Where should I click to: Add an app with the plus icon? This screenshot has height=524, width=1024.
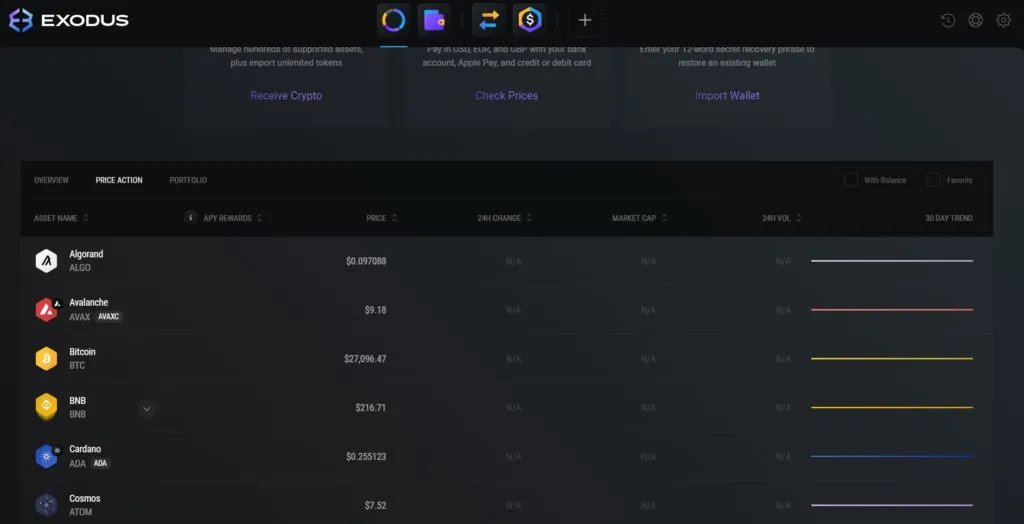point(585,20)
